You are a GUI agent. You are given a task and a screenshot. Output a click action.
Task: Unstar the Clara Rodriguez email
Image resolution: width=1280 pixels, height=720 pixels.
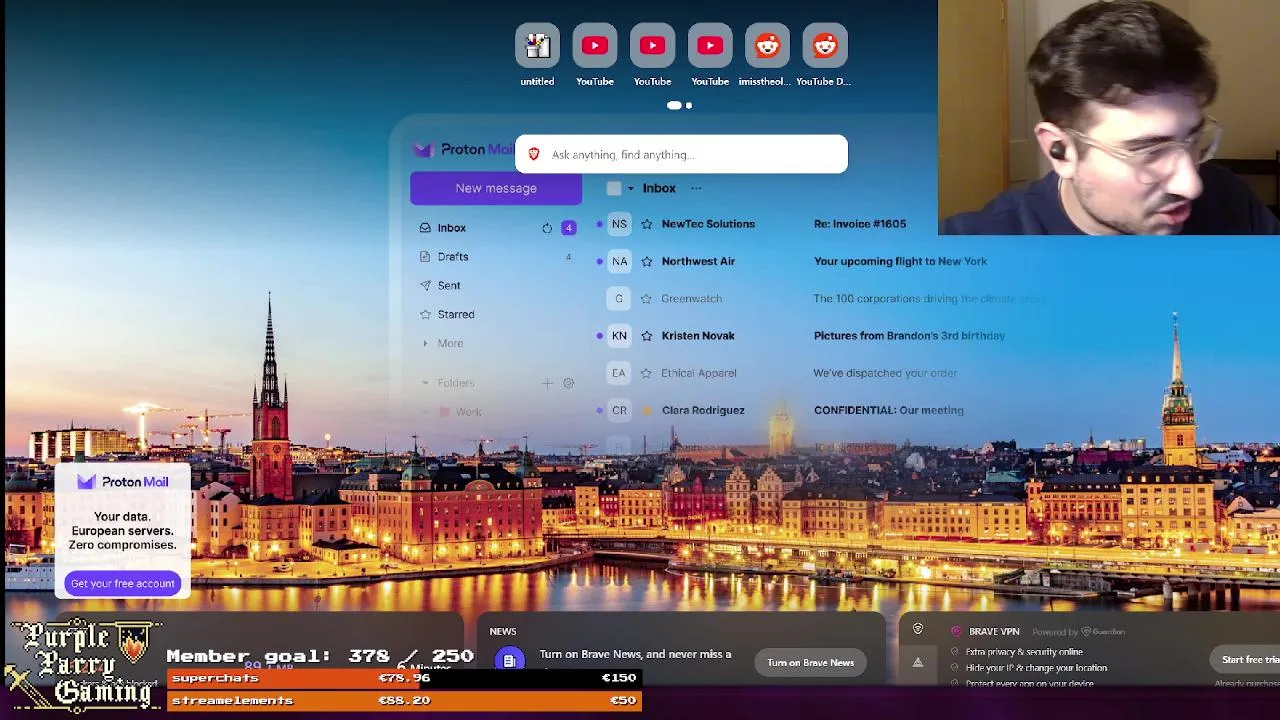[646, 410]
